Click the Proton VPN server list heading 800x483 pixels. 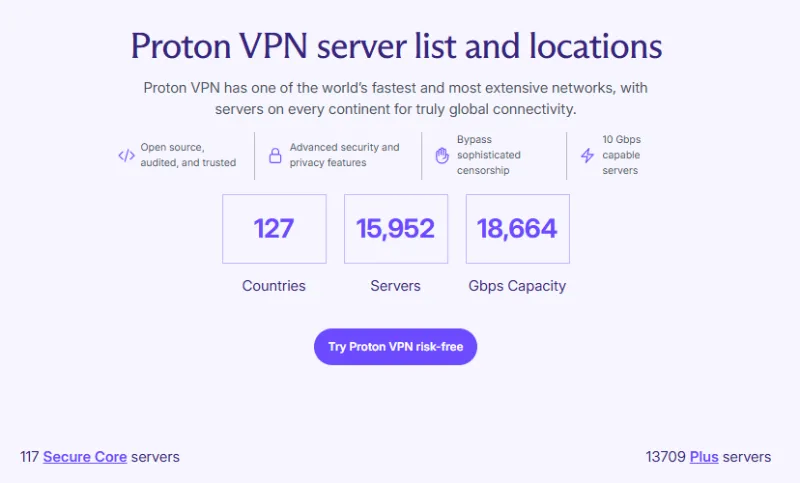pyautogui.click(x=397, y=46)
